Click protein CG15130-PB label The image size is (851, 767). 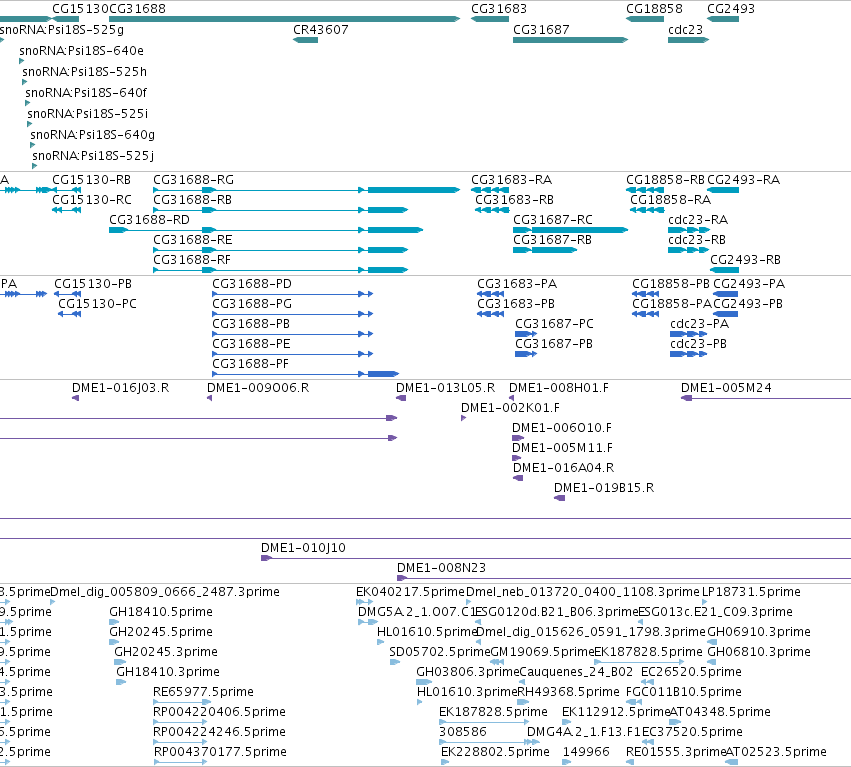[93, 284]
